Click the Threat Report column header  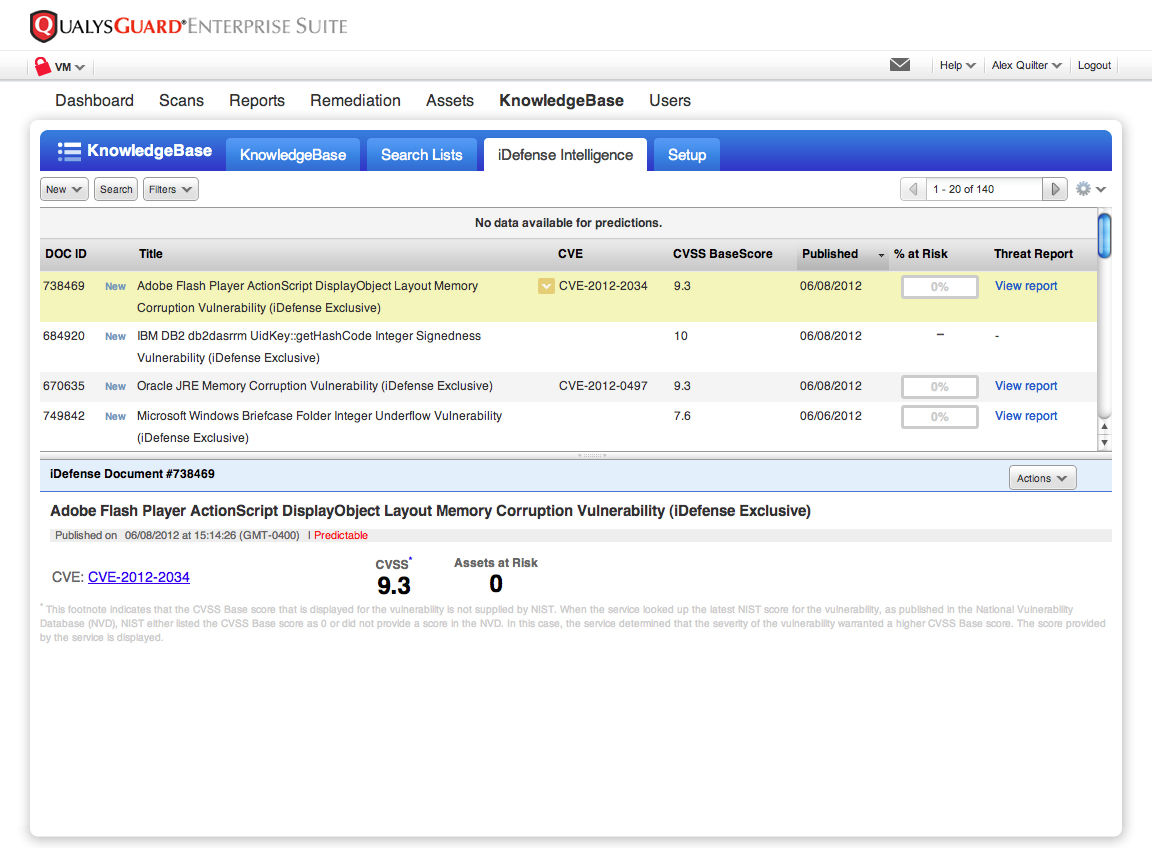click(x=1033, y=253)
